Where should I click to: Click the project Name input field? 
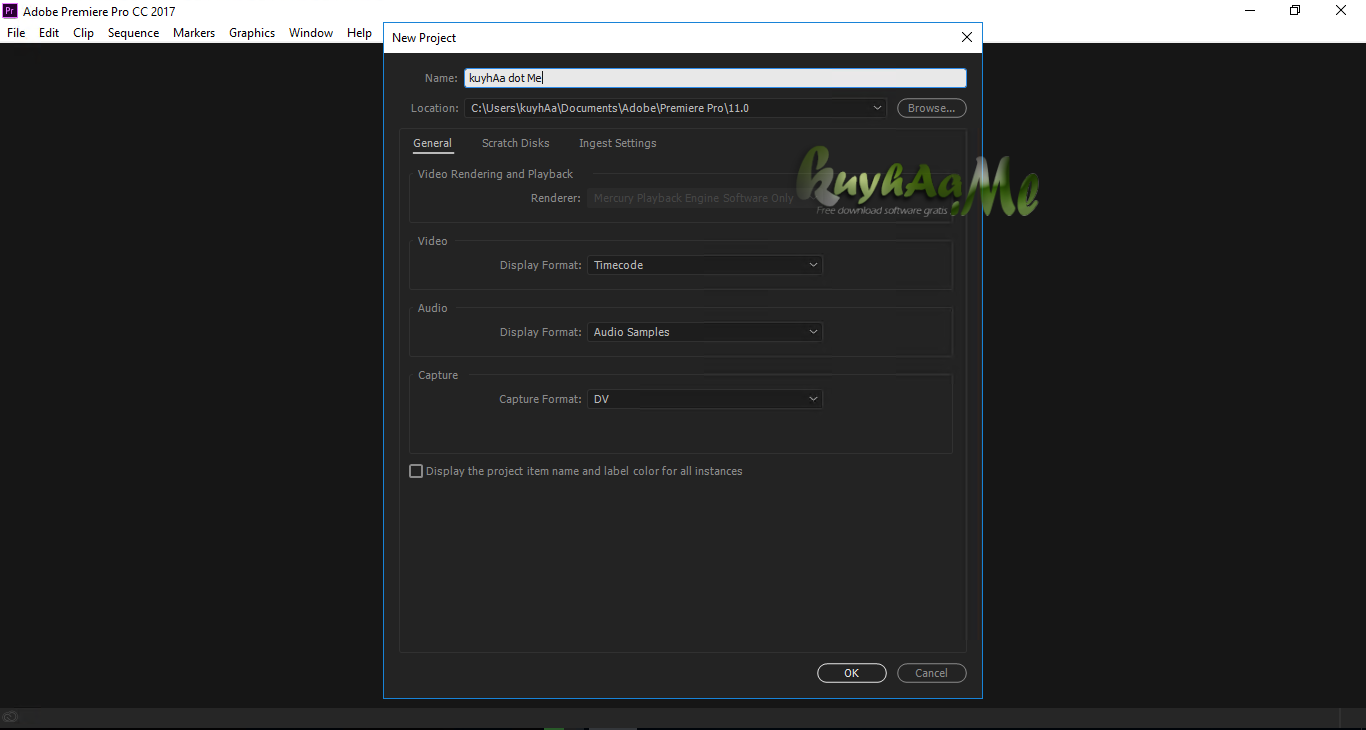click(x=715, y=78)
